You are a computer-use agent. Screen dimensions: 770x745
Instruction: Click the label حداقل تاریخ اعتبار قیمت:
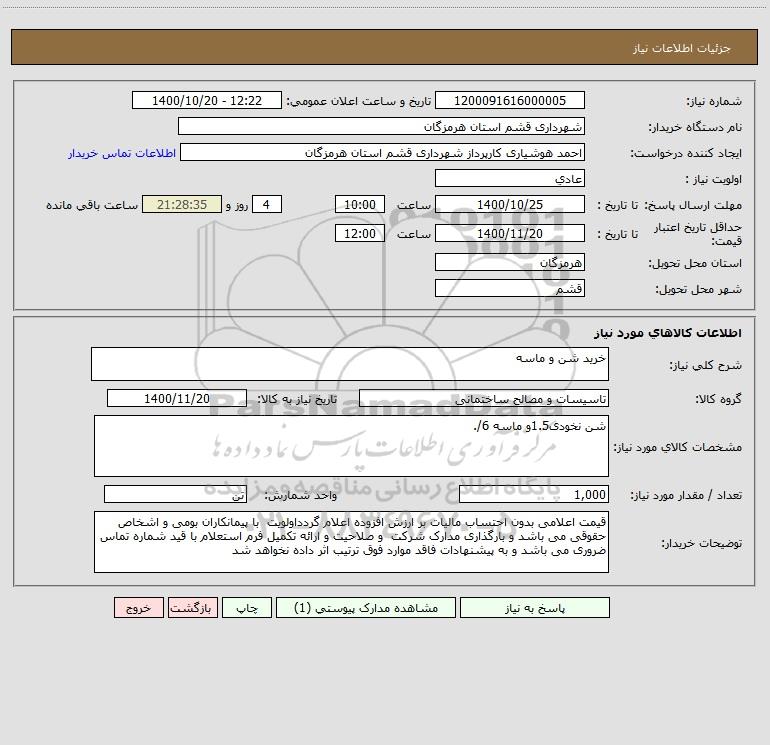[x=697, y=234]
